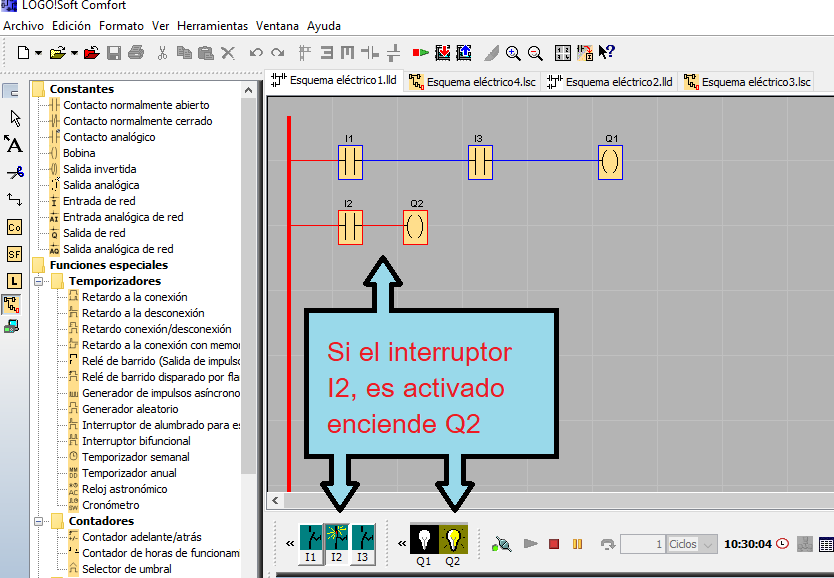Viewport: 834px width, 578px height.
Task: Click the cycles number input field
Action: tap(643, 543)
